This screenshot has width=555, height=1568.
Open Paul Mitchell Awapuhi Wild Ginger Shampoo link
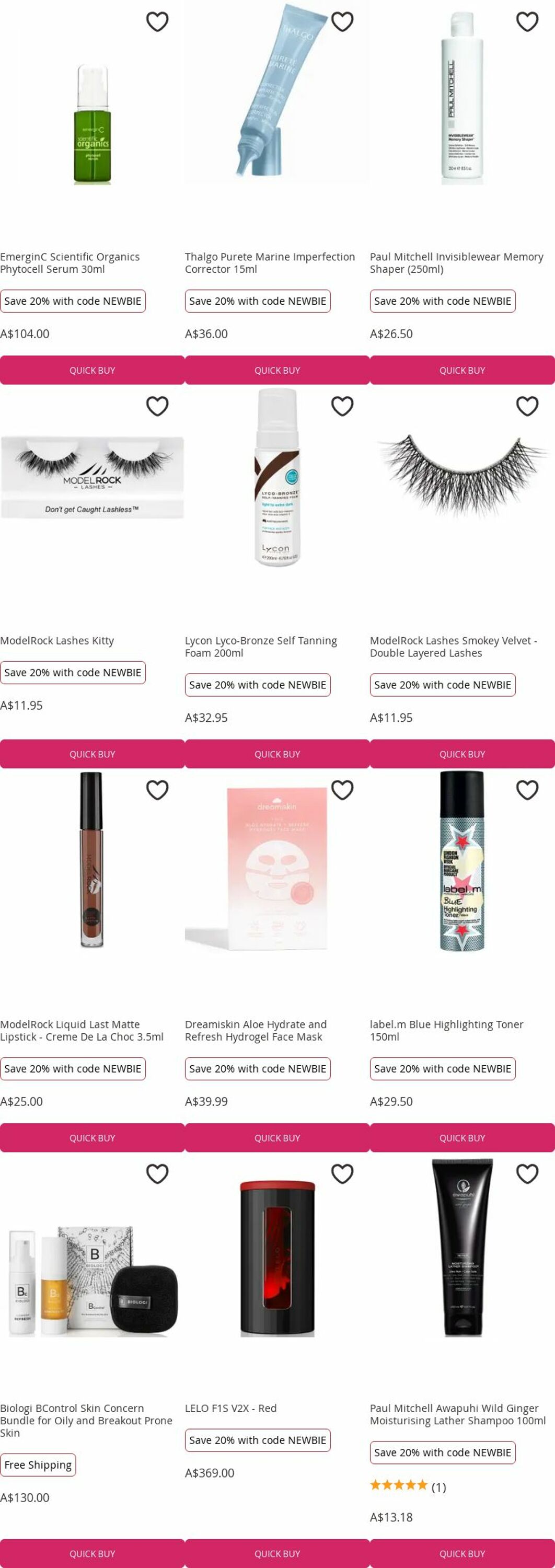458,1415
